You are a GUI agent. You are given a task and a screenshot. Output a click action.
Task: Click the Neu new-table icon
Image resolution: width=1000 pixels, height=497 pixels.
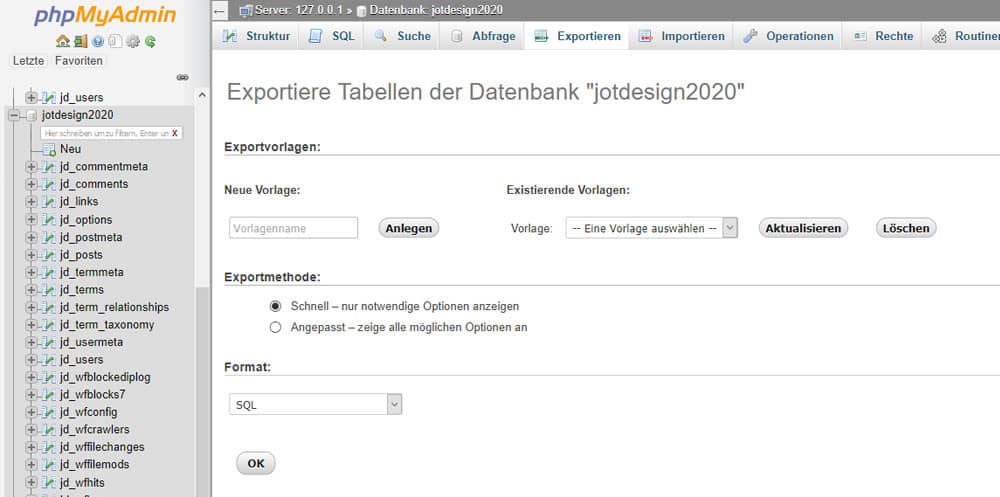click(x=49, y=149)
